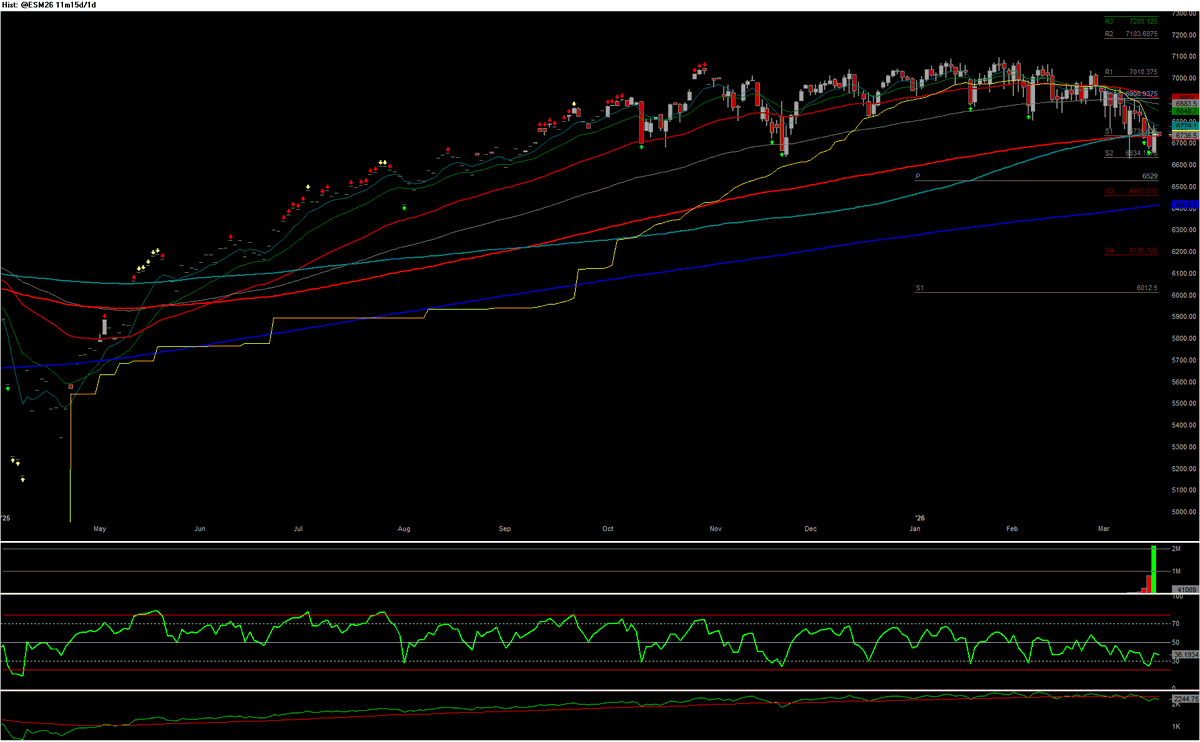Click the 5000.00 price axis label
Screen dimensions: 1200x742
click(x=1184, y=512)
